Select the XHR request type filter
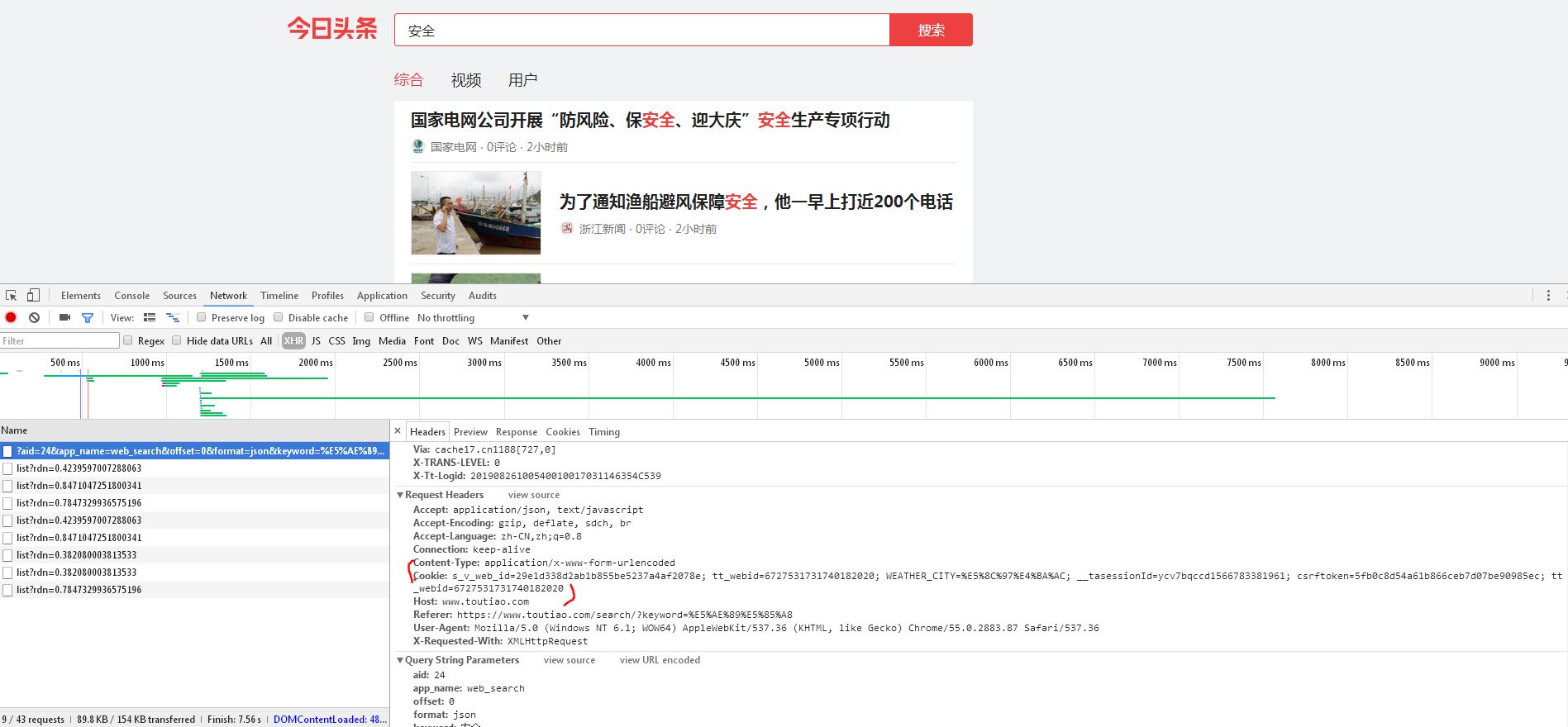Viewport: 1568px width, 727px height. point(293,340)
